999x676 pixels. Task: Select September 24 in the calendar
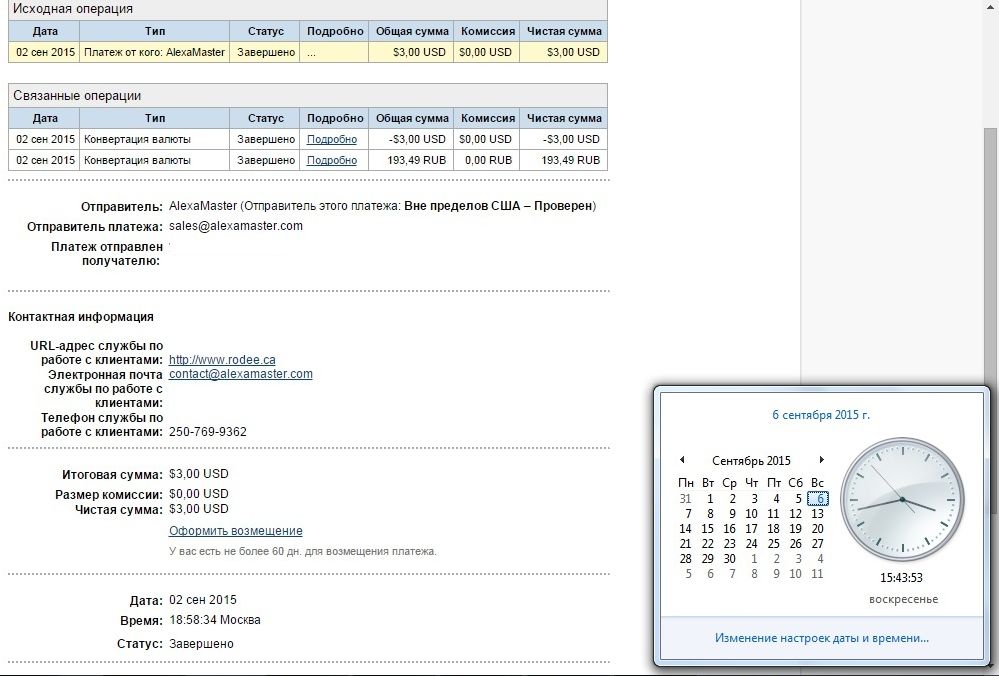pos(751,544)
